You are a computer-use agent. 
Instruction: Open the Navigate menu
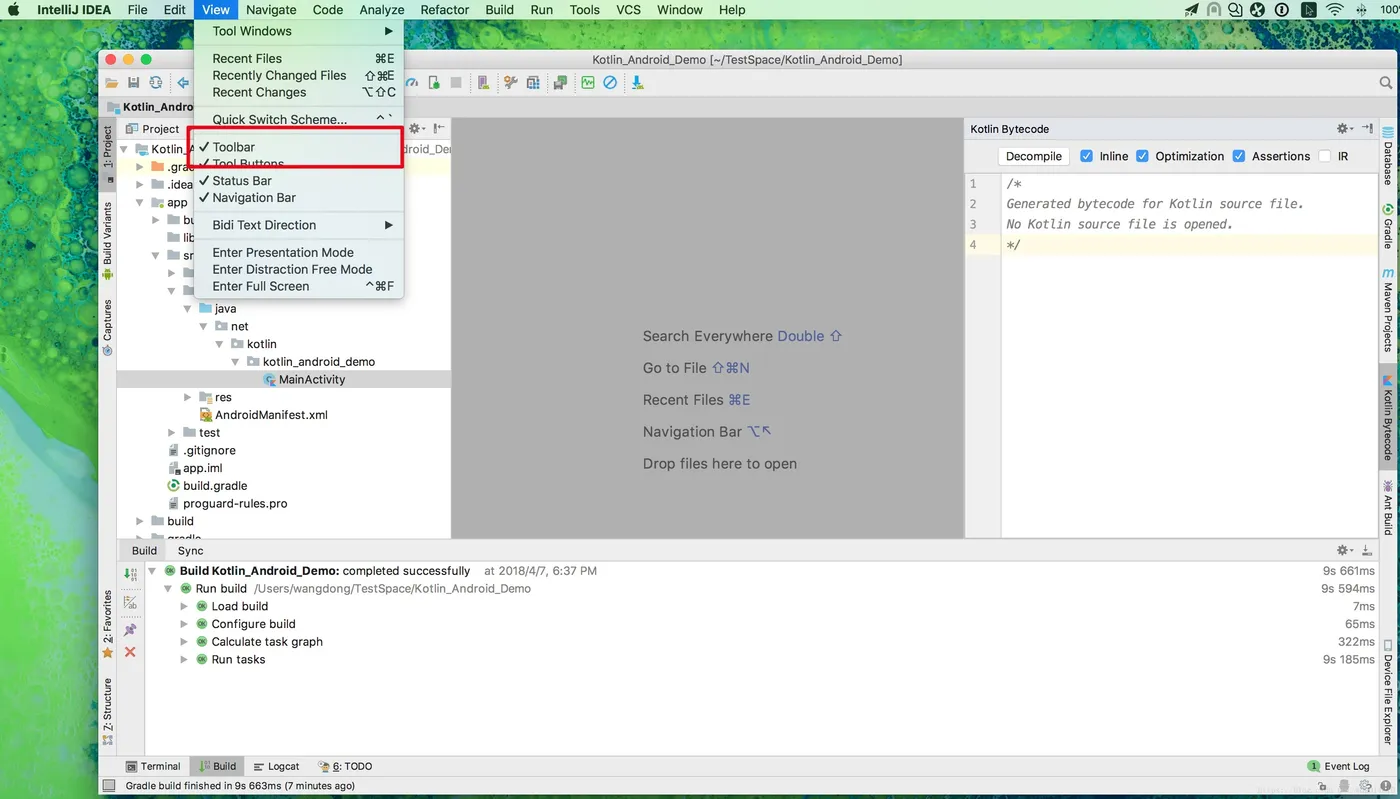tap(271, 10)
